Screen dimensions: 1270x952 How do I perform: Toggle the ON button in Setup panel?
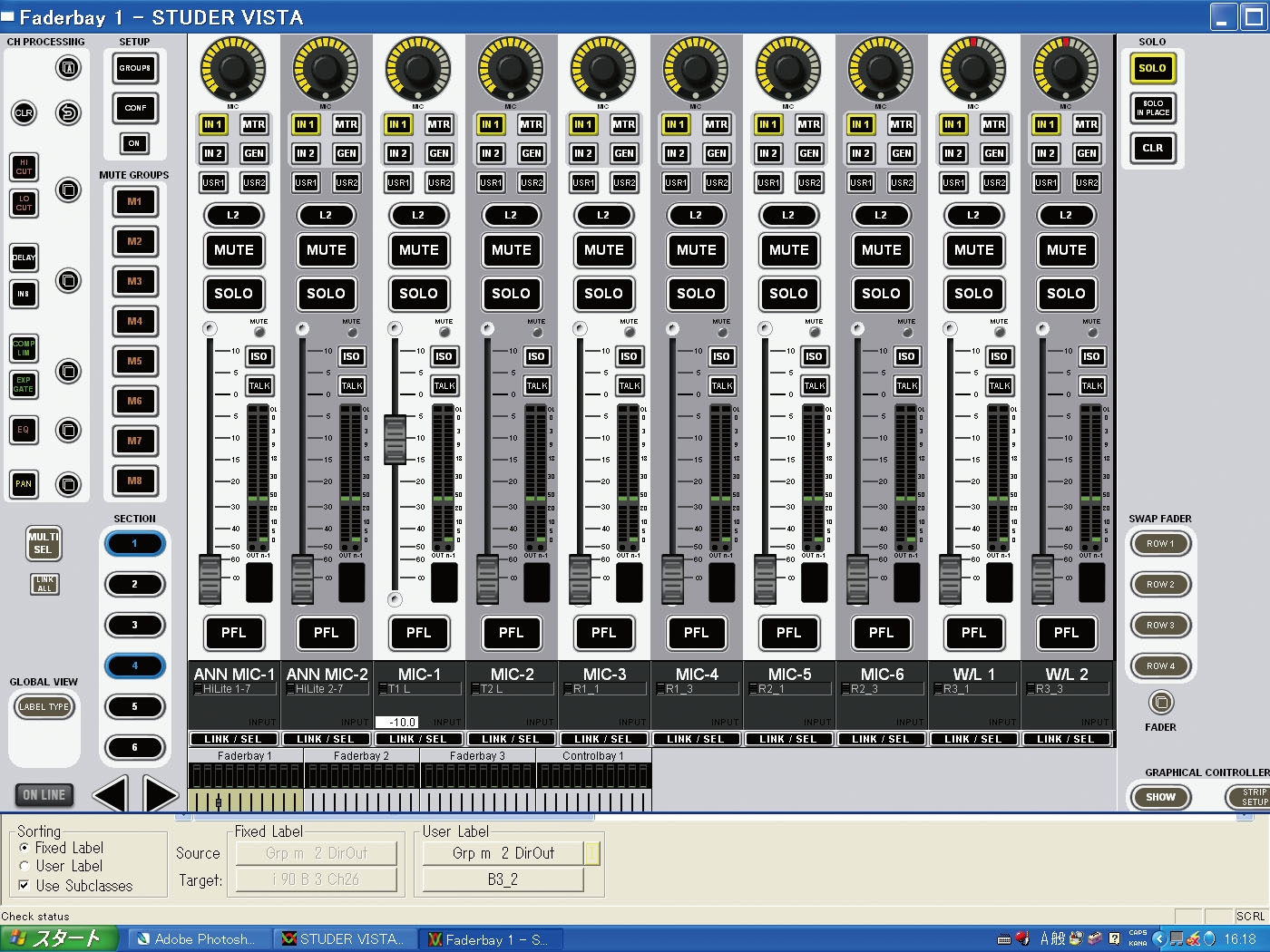(x=134, y=143)
